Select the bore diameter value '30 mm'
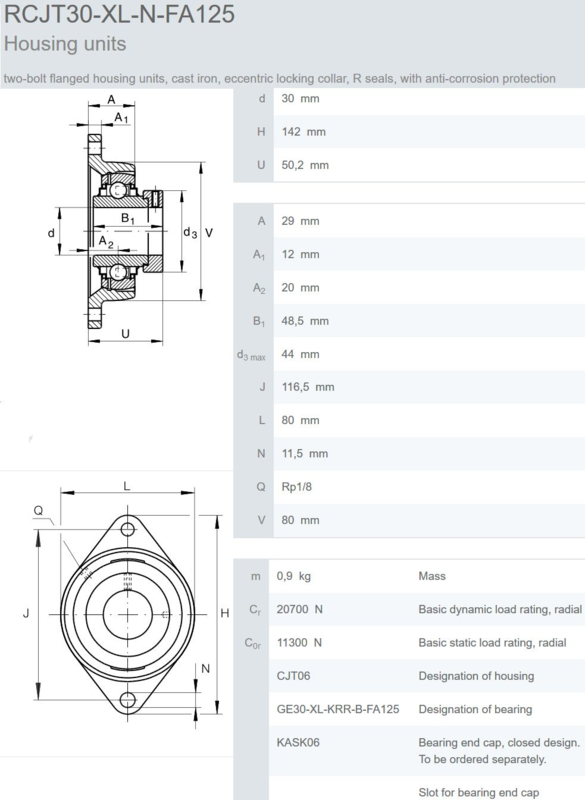The height and width of the screenshot is (800, 585). (300, 98)
